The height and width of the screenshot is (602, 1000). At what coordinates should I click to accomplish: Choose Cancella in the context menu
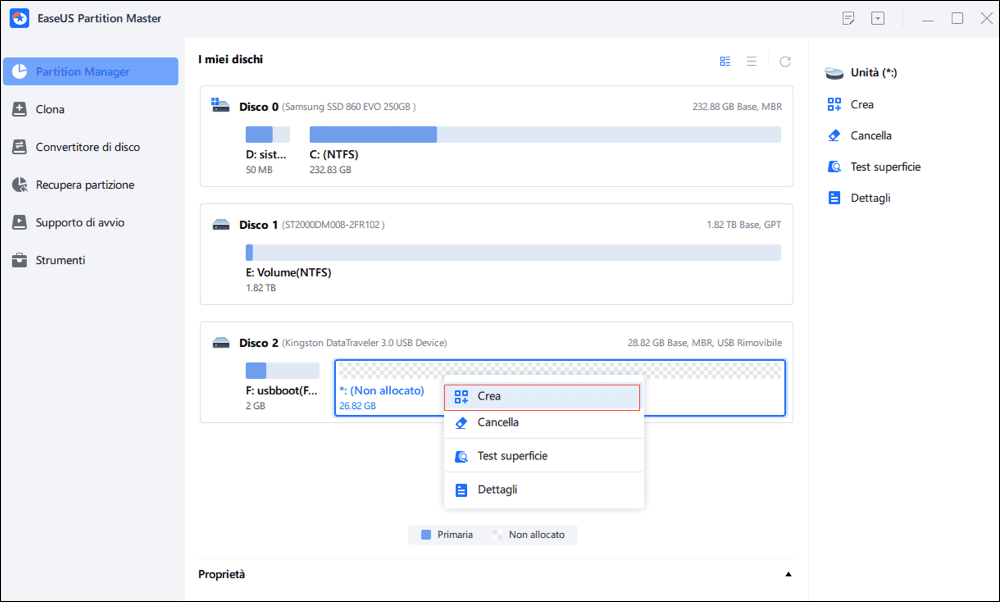tap(543, 422)
